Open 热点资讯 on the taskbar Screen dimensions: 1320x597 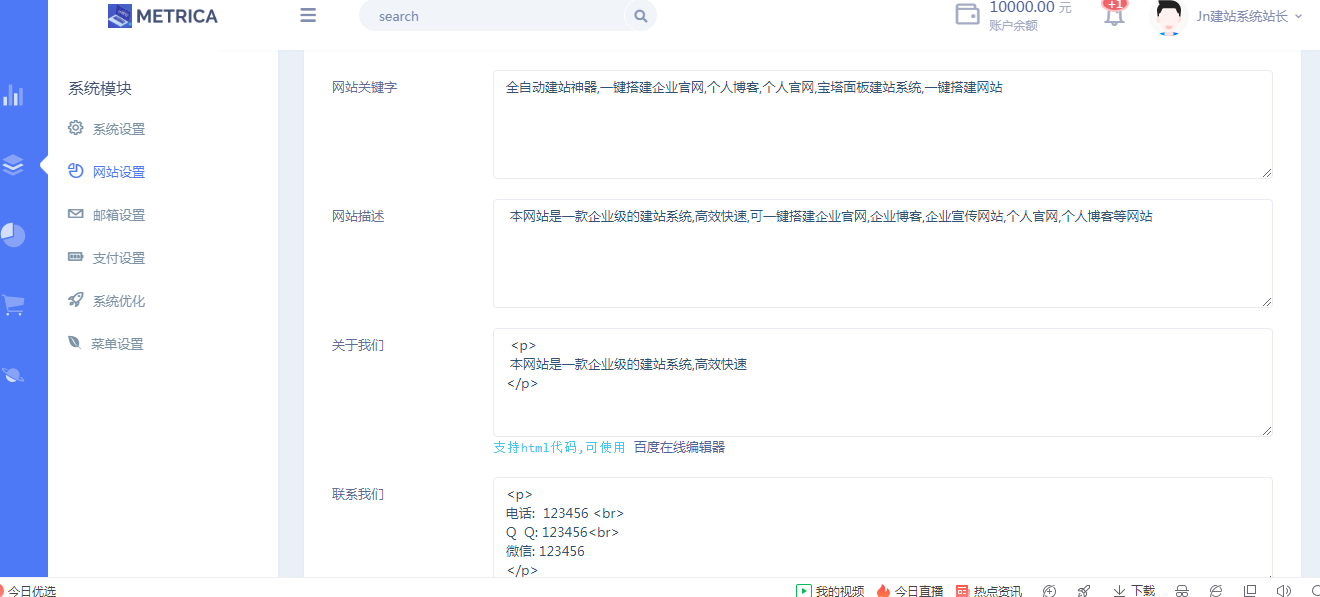point(988,590)
